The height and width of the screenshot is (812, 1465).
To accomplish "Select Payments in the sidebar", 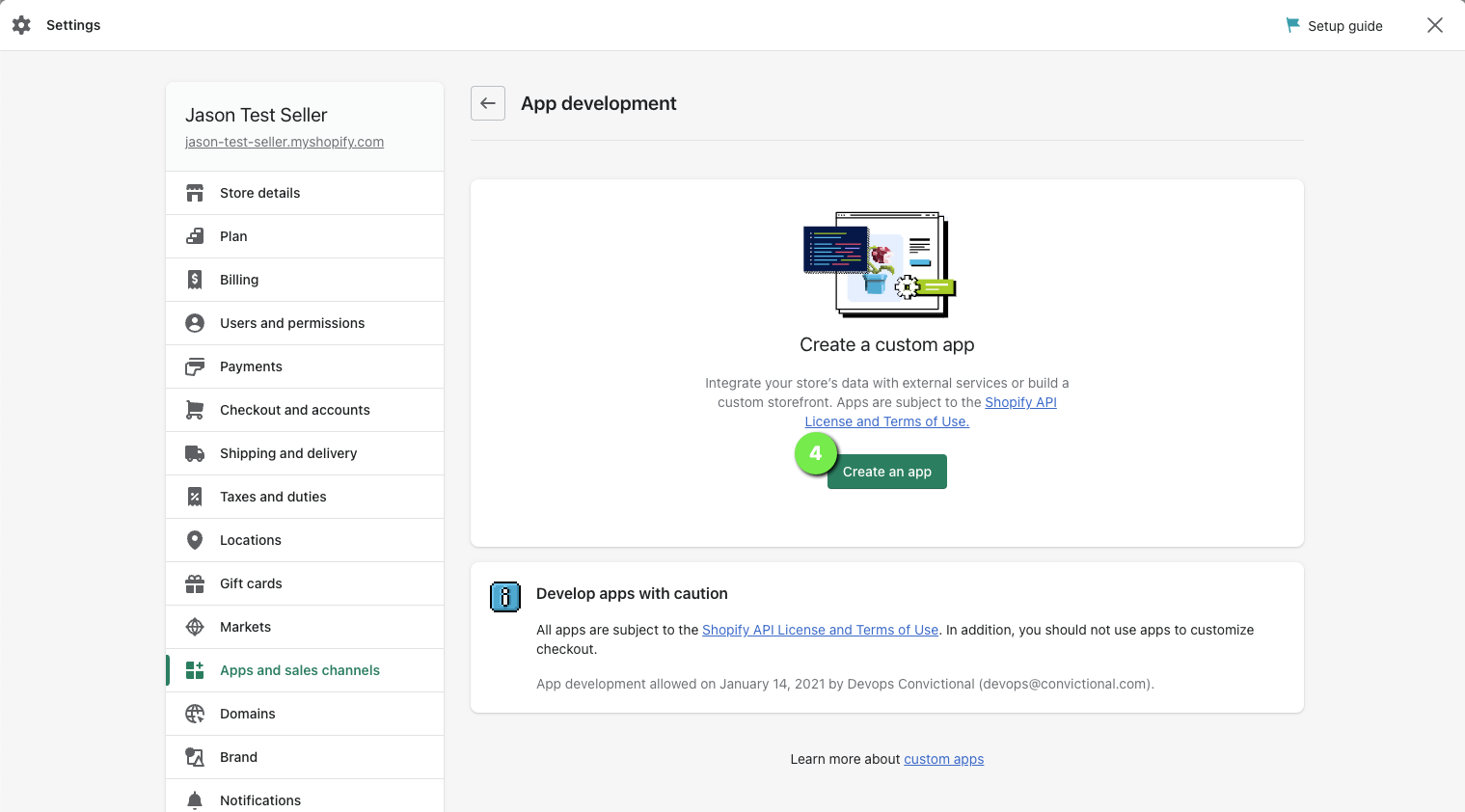I will (305, 366).
